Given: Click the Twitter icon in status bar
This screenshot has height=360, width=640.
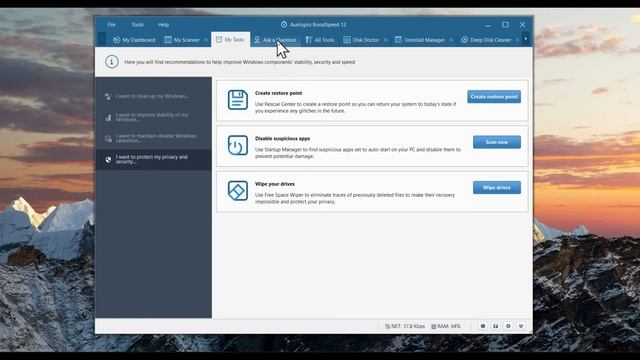Looking at the screenshot, I should coord(521,326).
